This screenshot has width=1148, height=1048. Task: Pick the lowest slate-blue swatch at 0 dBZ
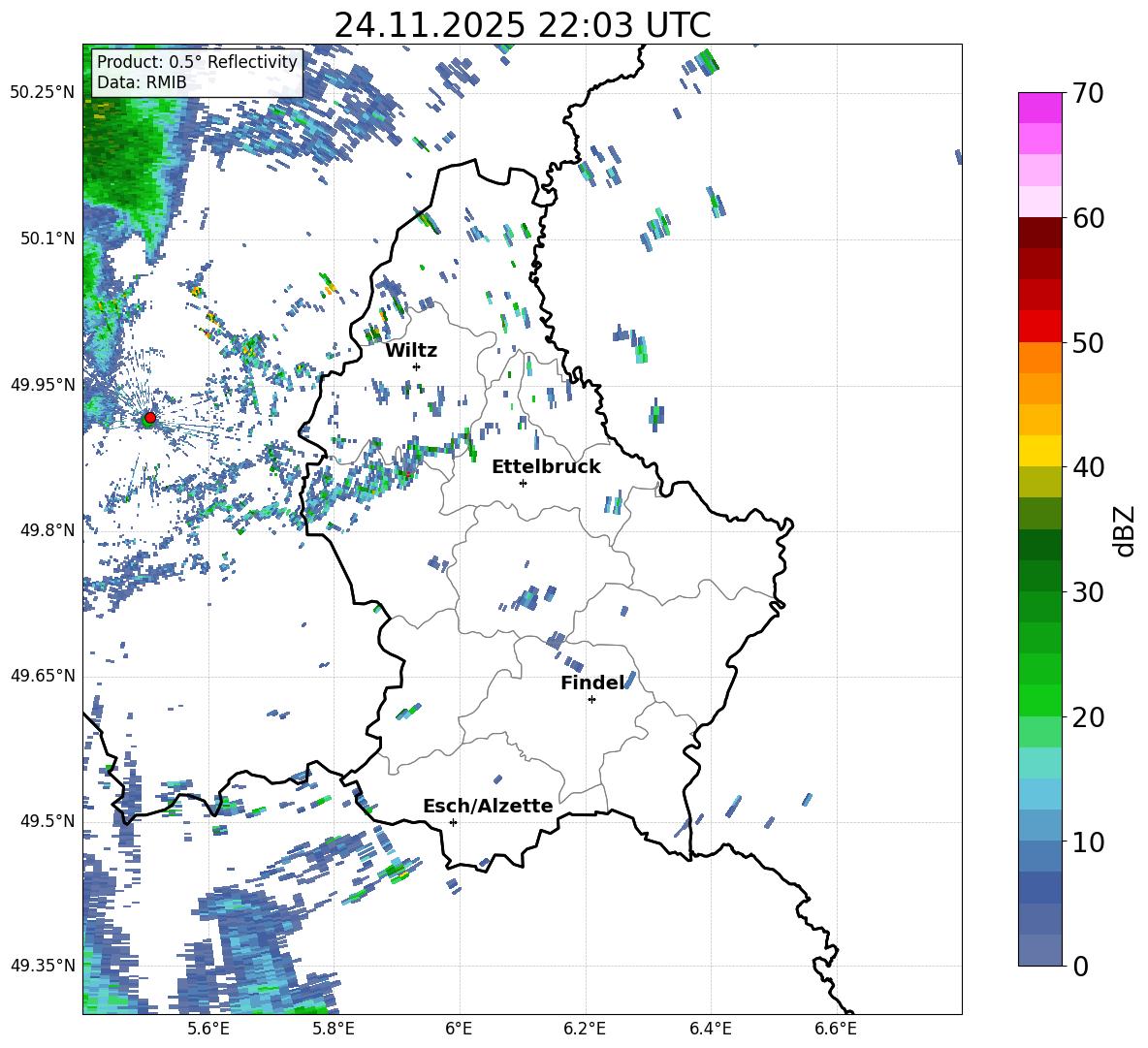(1039, 950)
